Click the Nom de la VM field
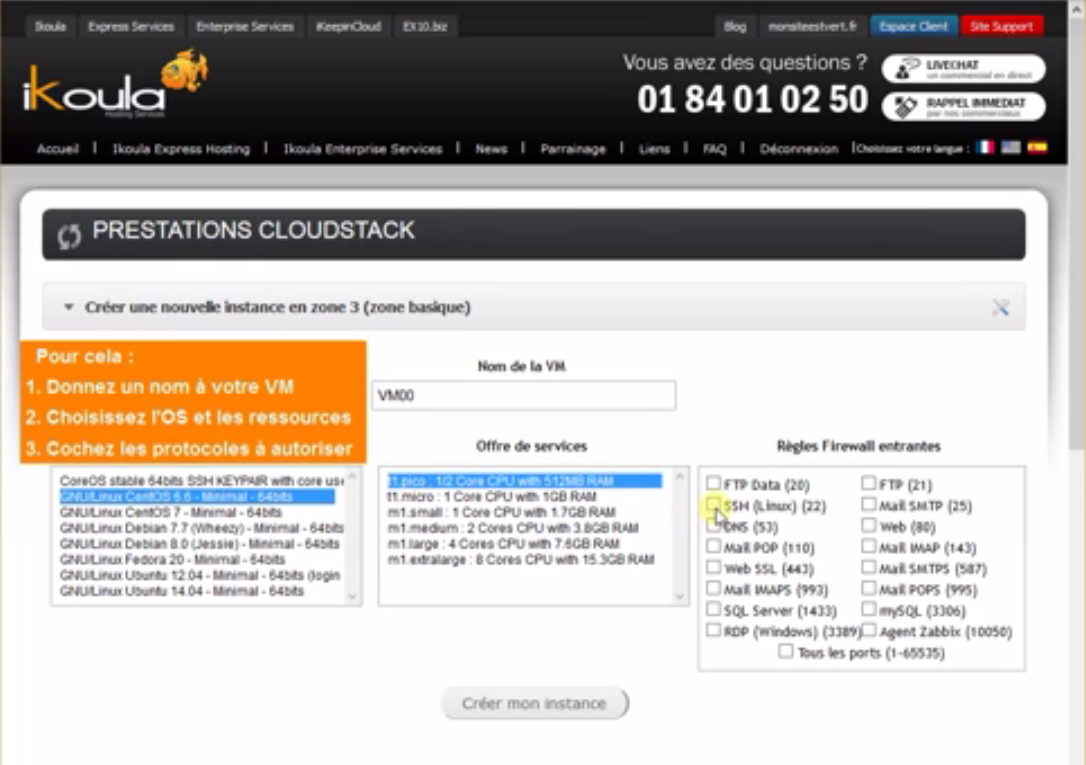 coord(524,395)
